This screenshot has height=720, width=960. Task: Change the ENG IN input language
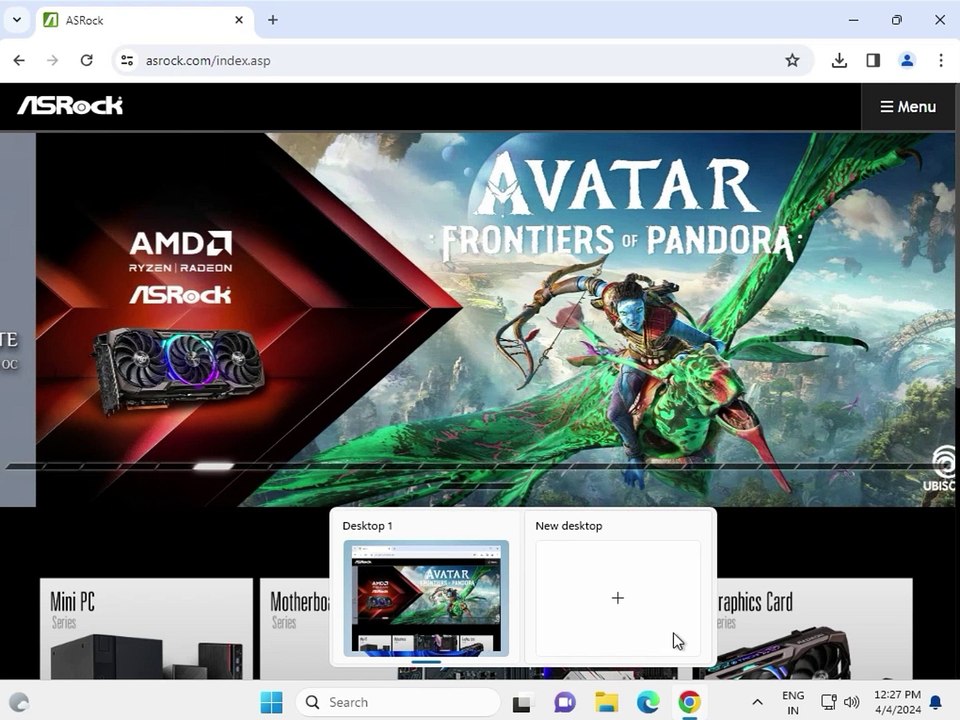(x=793, y=702)
